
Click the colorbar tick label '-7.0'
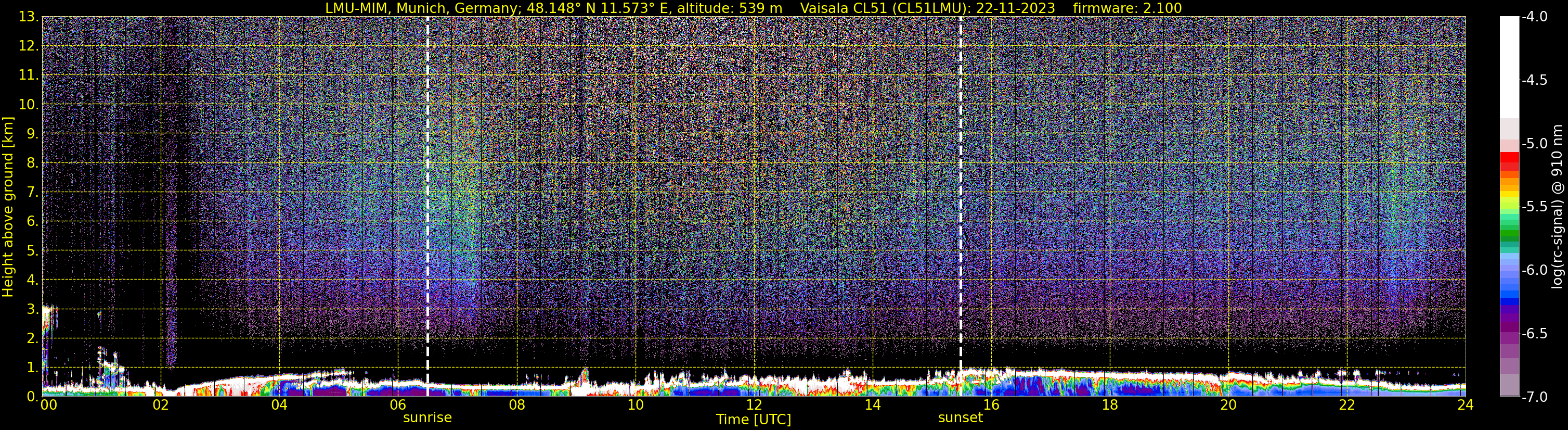point(1535,397)
